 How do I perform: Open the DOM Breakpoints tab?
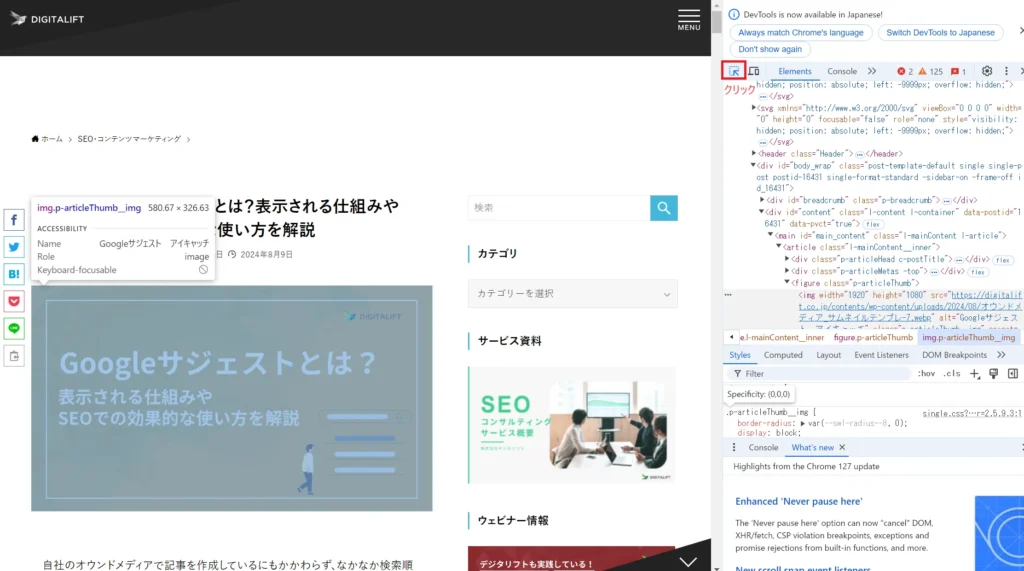point(954,355)
